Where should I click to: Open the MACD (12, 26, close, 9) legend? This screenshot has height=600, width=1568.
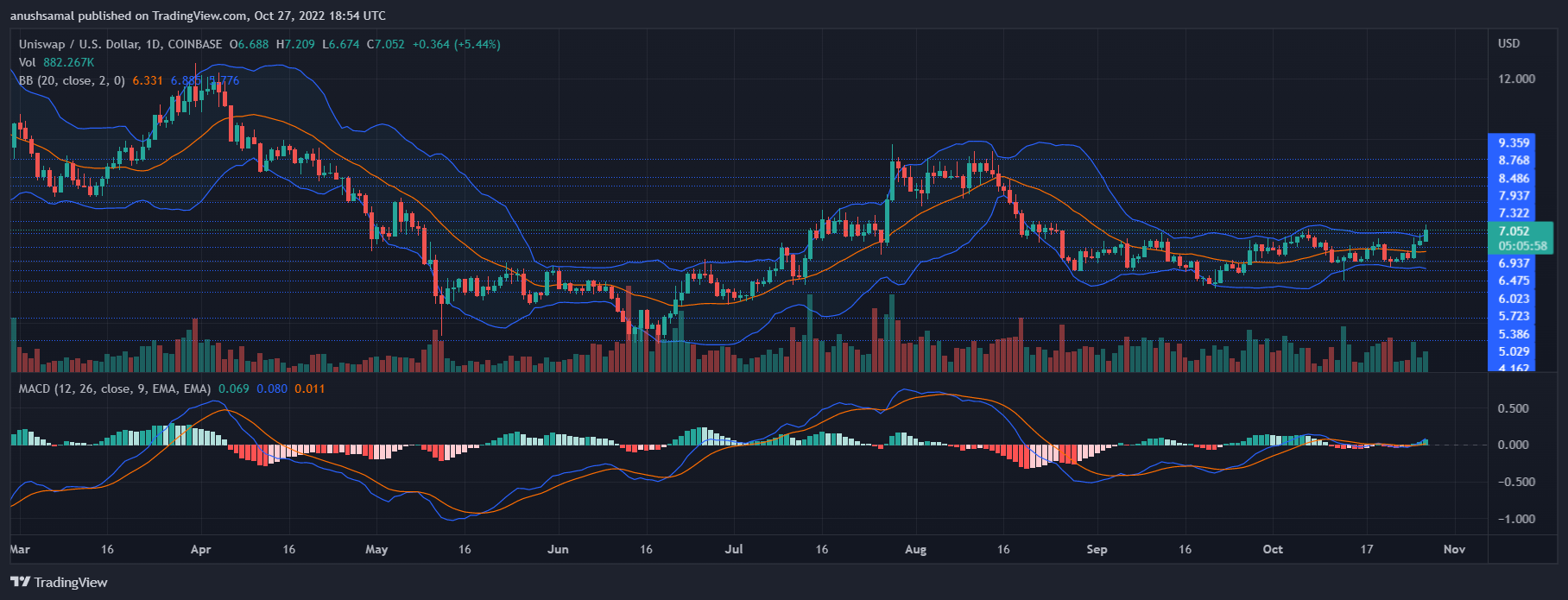114,388
